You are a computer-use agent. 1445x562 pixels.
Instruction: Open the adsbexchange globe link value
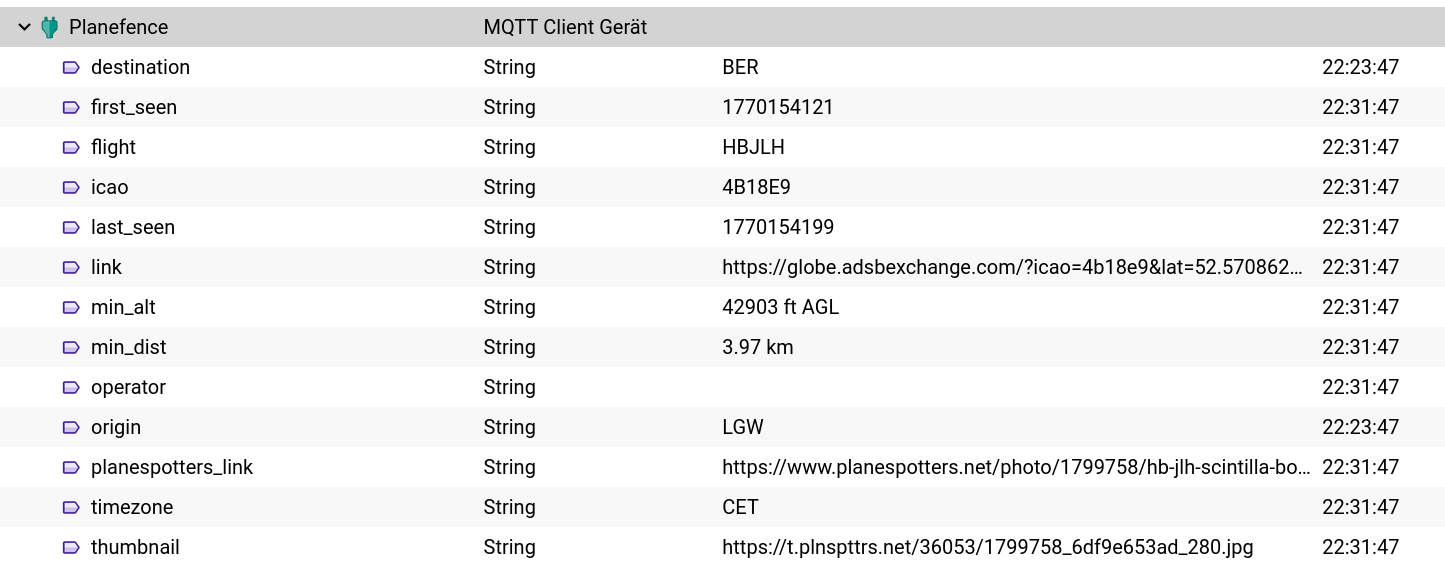(1012, 267)
